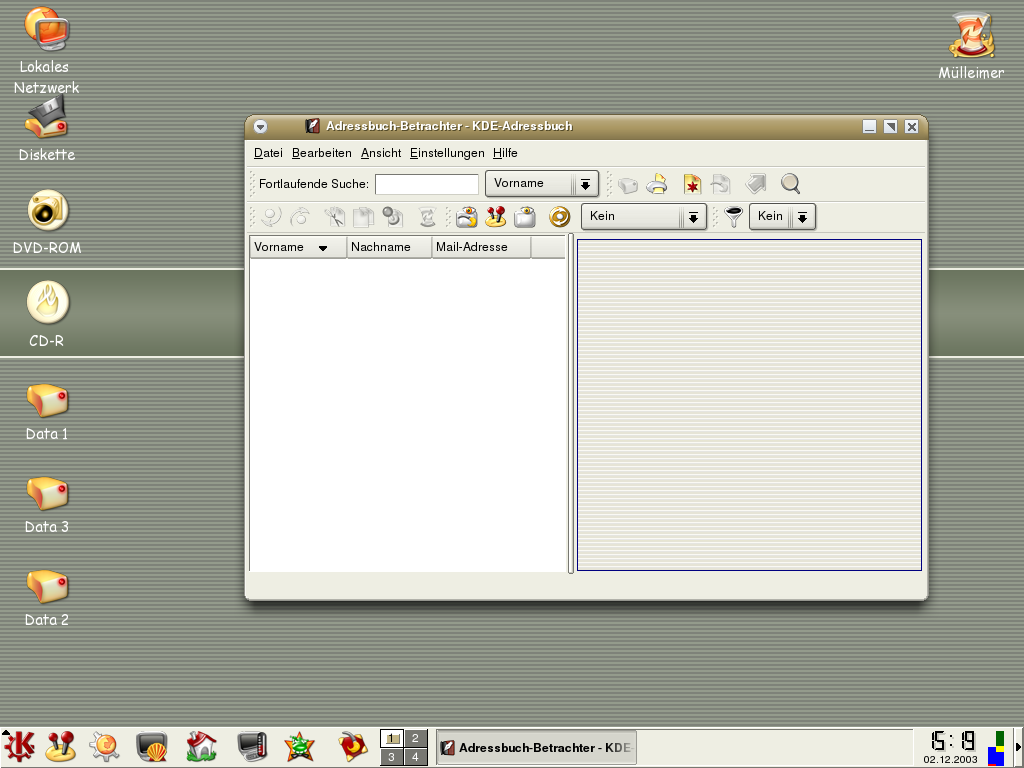Click the colored system monitor applet in the tray
Screen dimensions: 1024x768
996,748
